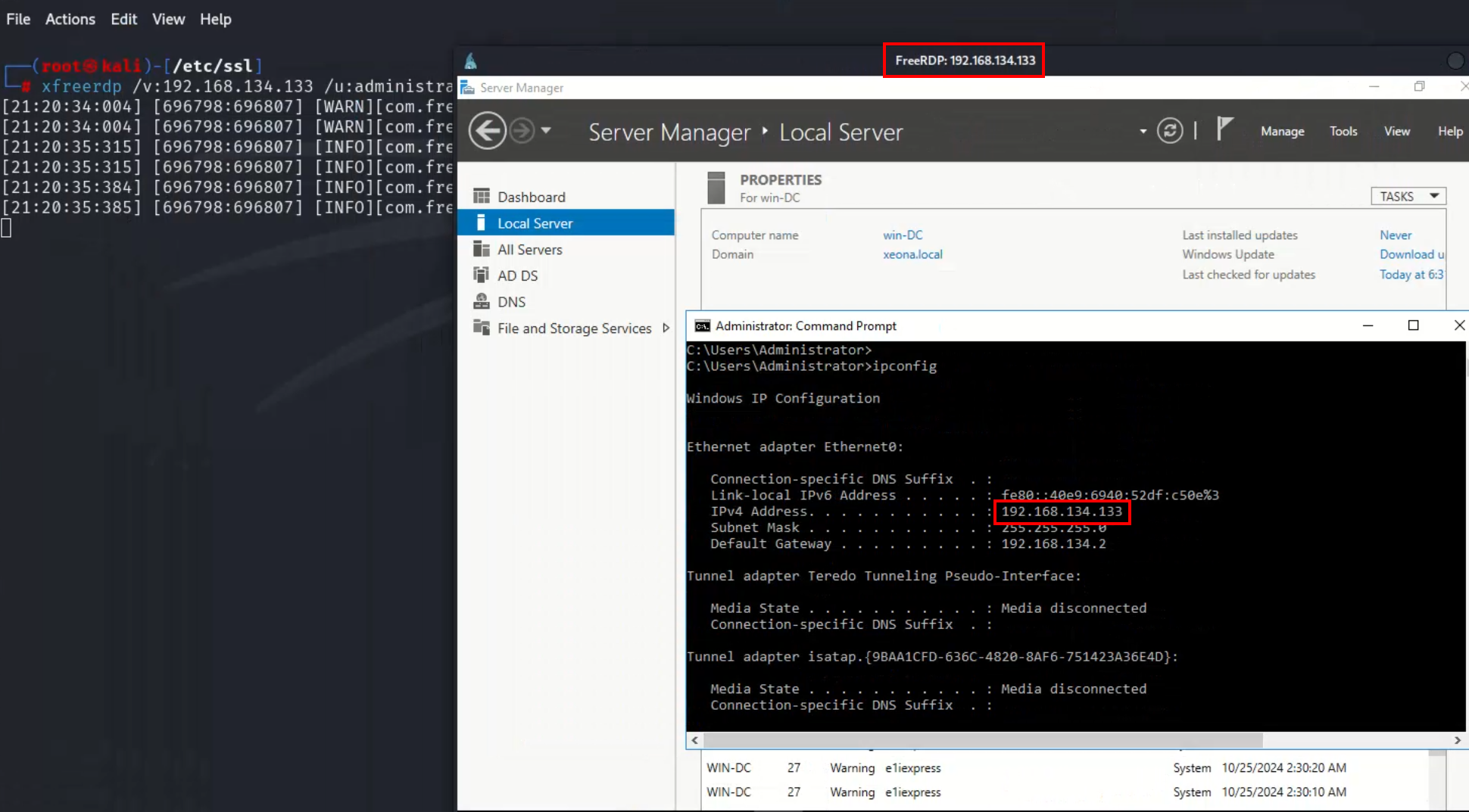This screenshot has height=812, width=1469.
Task: Click the DNS icon
Action: 481,301
